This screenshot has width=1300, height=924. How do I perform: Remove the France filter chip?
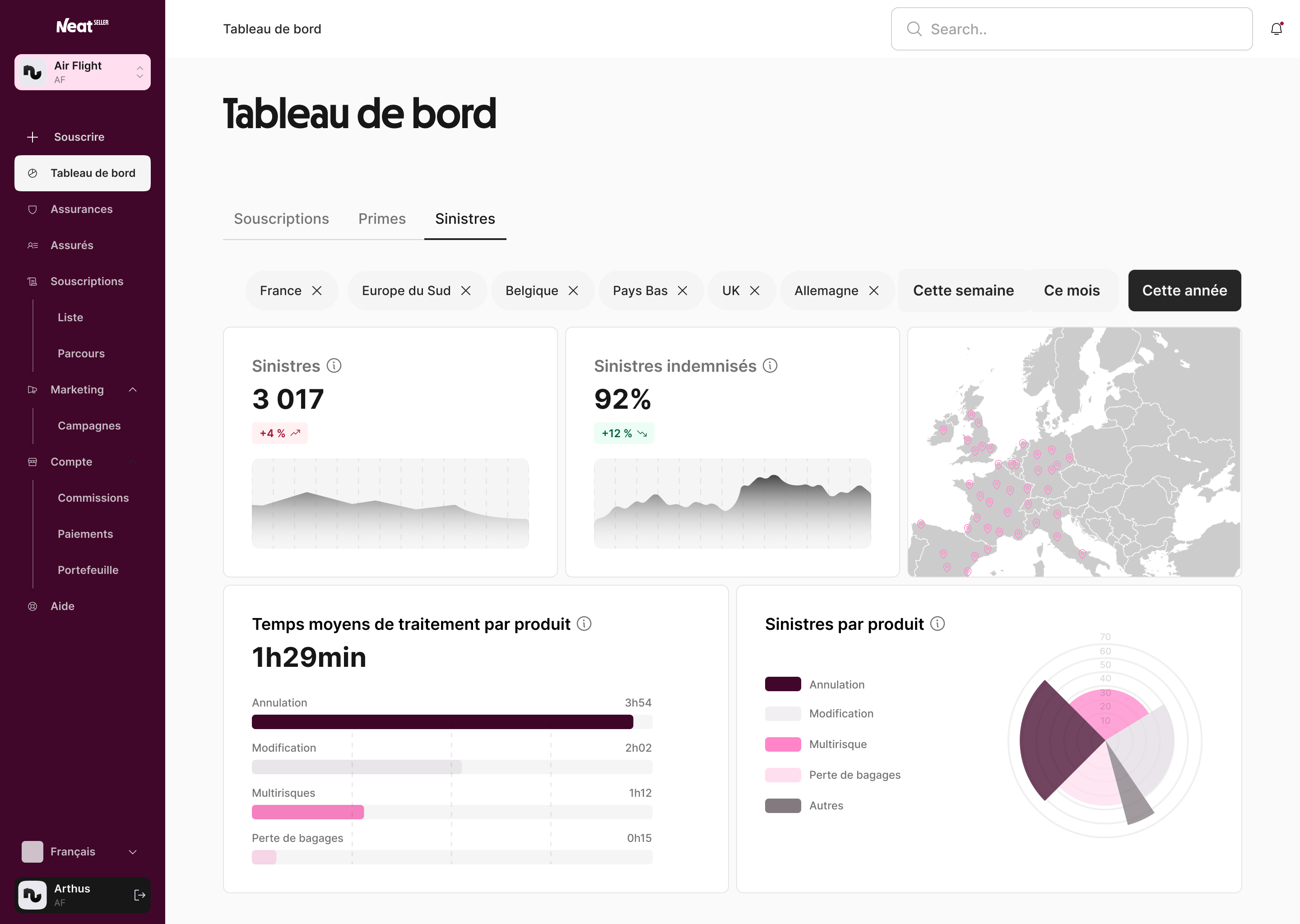pos(317,290)
